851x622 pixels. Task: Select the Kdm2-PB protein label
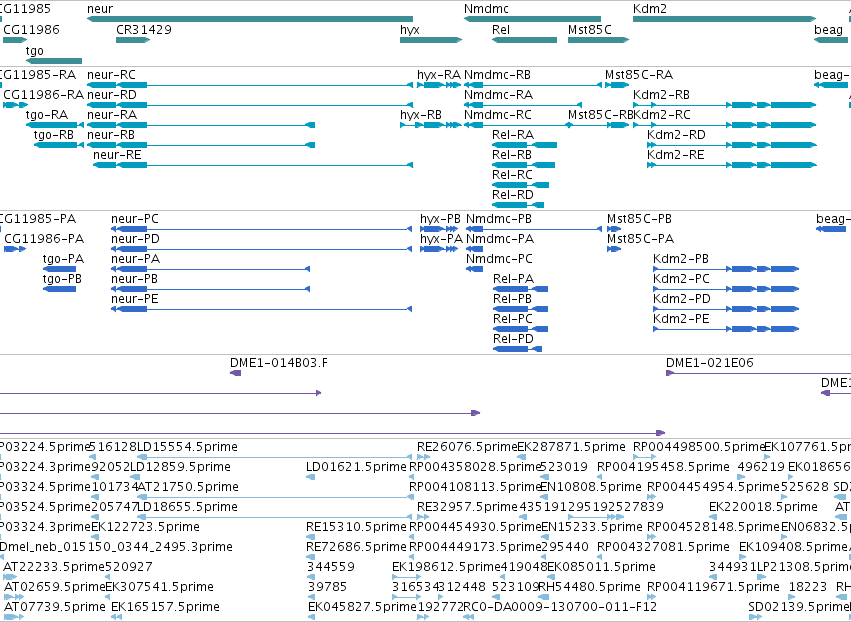[681, 259]
